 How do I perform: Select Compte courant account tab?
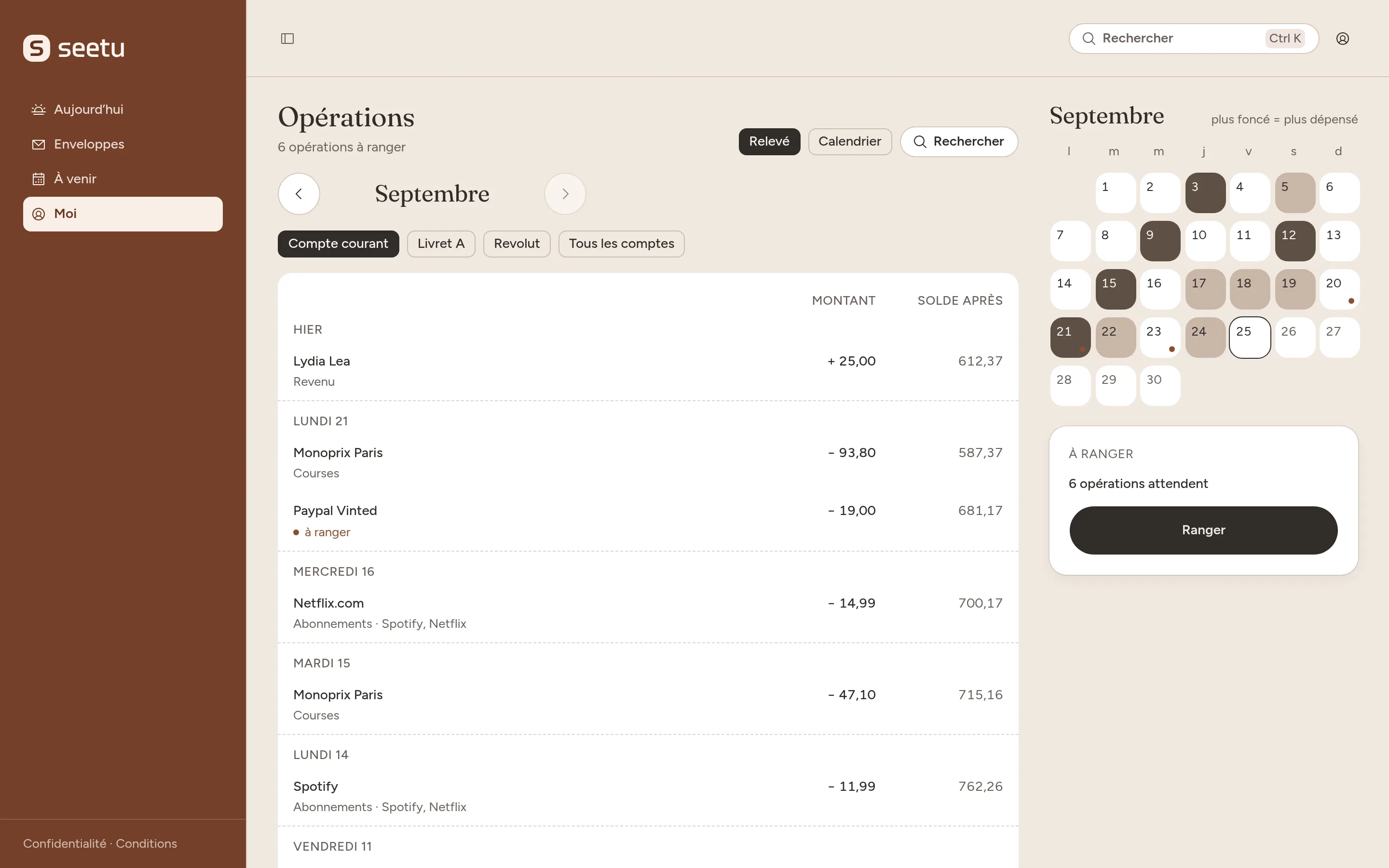tap(338, 244)
